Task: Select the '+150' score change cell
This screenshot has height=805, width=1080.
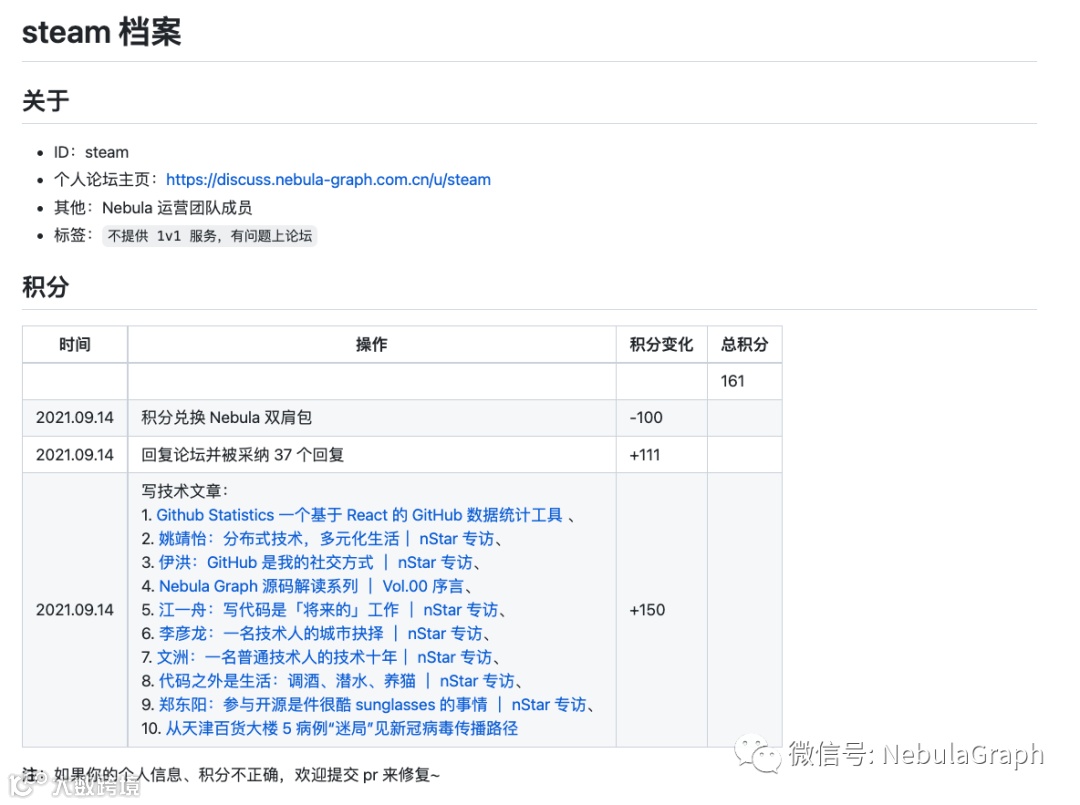Action: pyautogui.click(x=661, y=610)
